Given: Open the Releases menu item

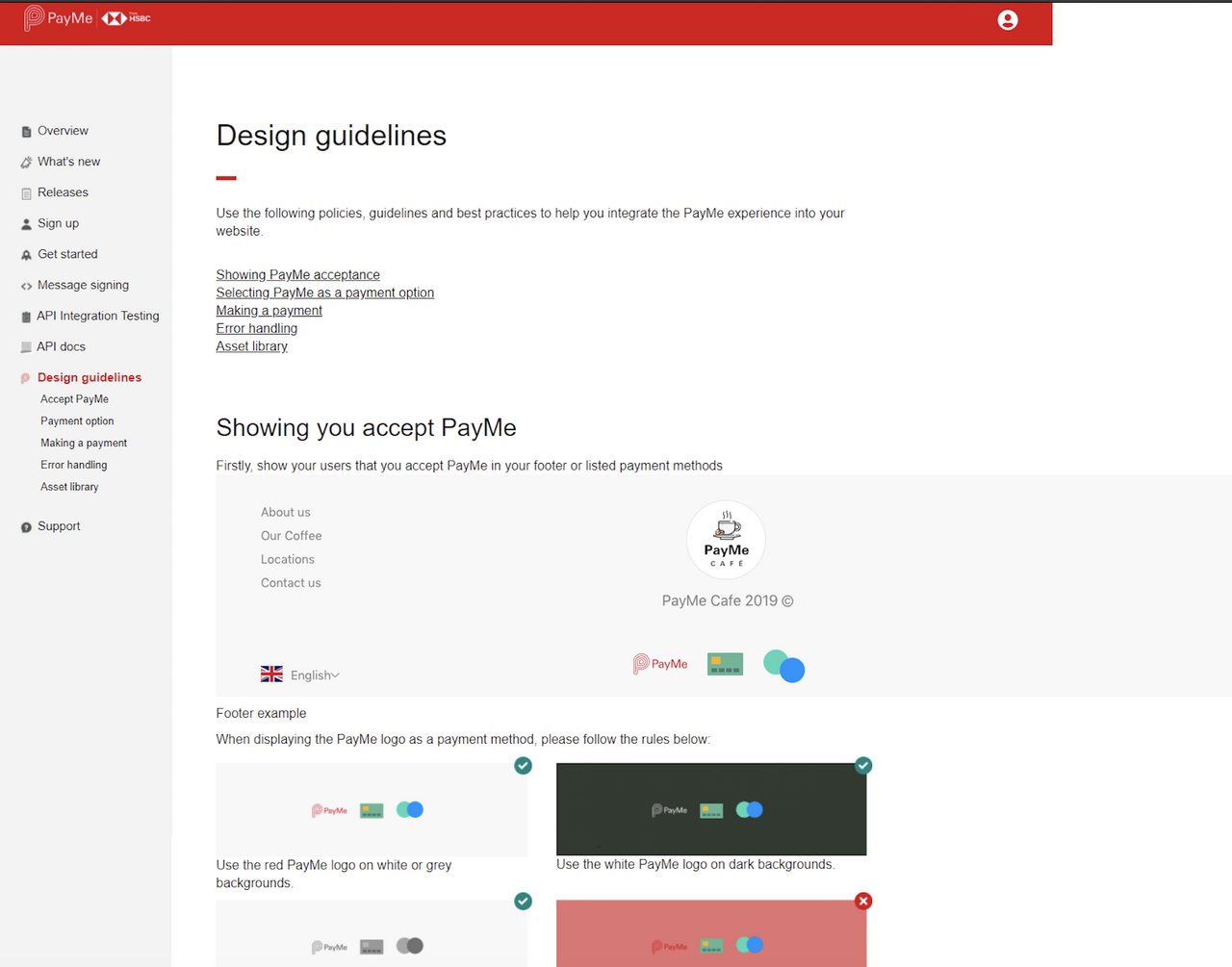Looking at the screenshot, I should coord(63,192).
